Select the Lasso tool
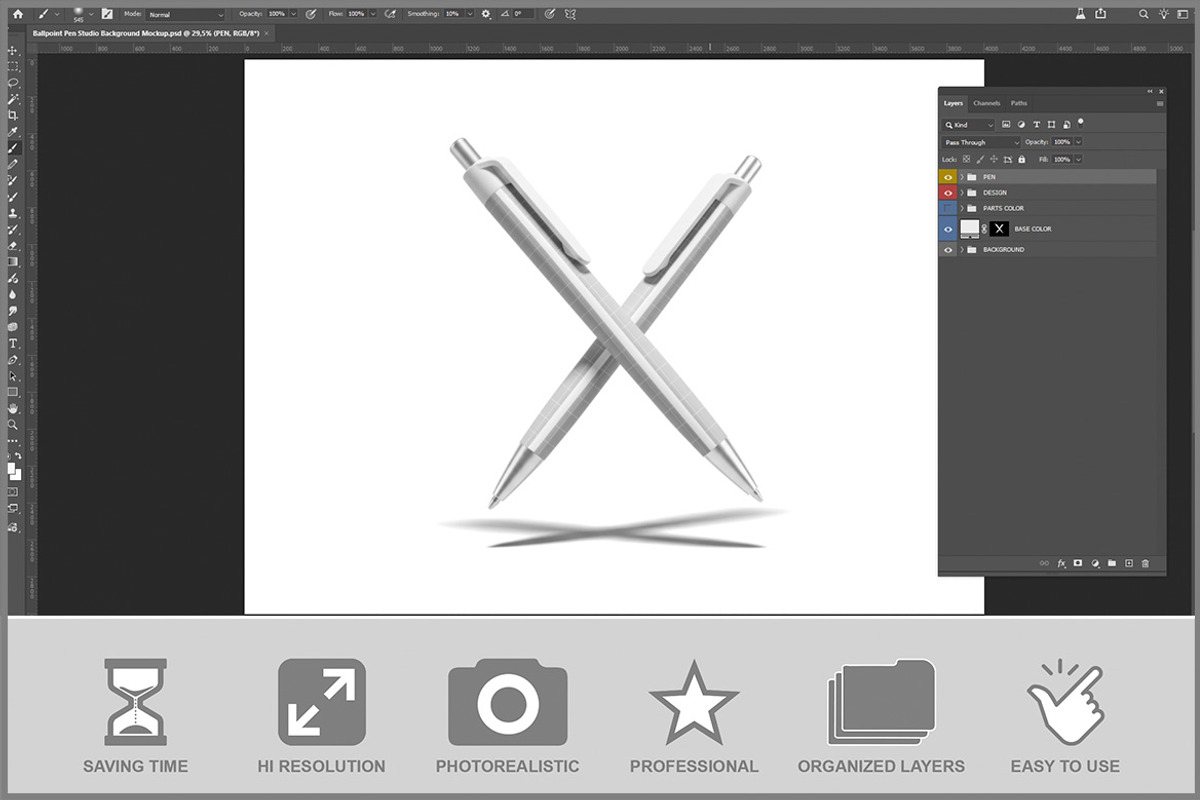Viewport: 1200px width, 800px height. 13,82
